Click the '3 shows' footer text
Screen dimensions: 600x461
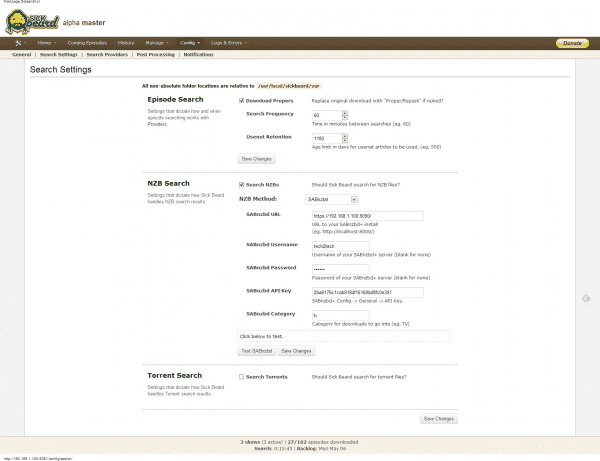250,442
